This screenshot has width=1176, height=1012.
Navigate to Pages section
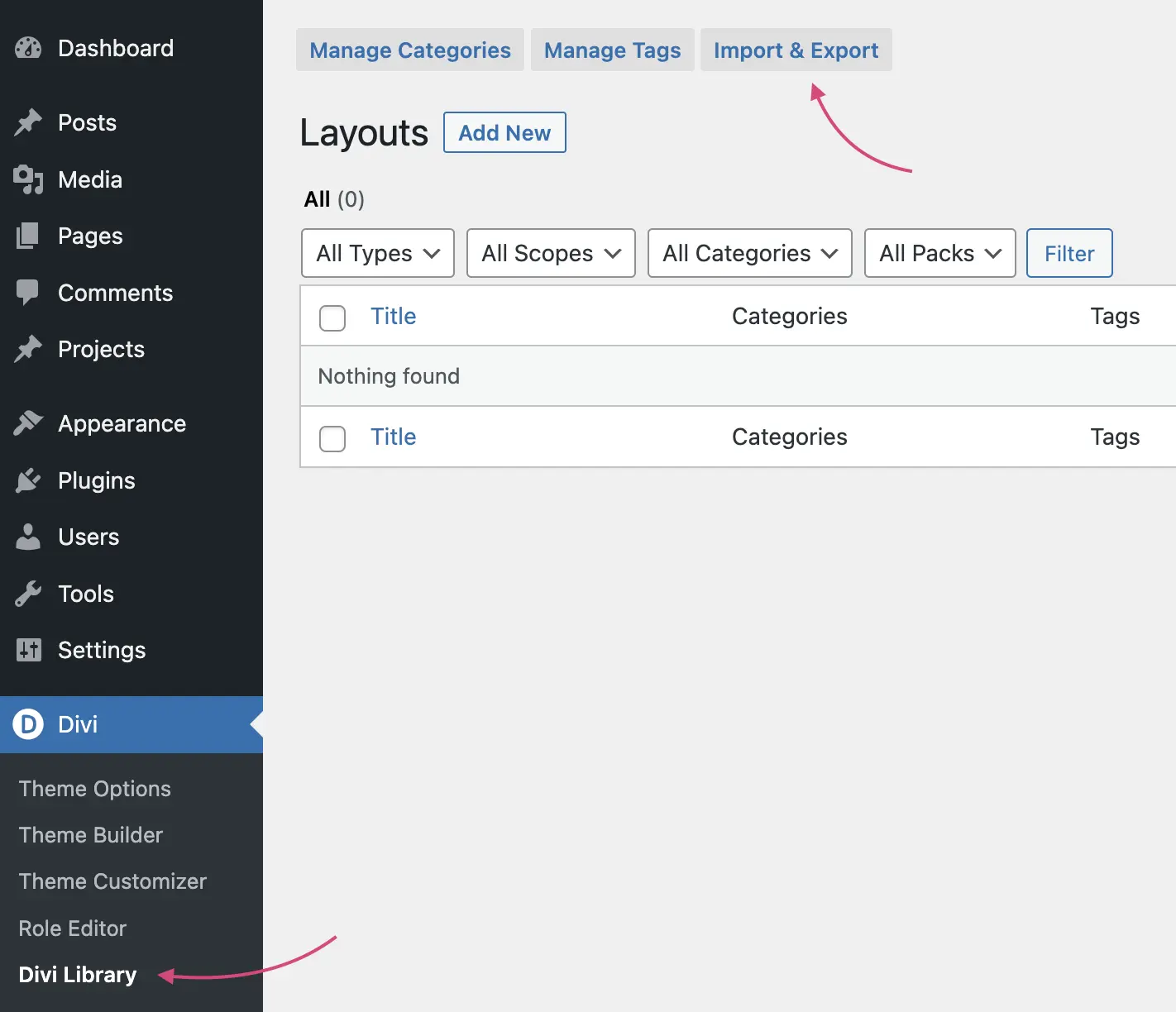click(90, 236)
